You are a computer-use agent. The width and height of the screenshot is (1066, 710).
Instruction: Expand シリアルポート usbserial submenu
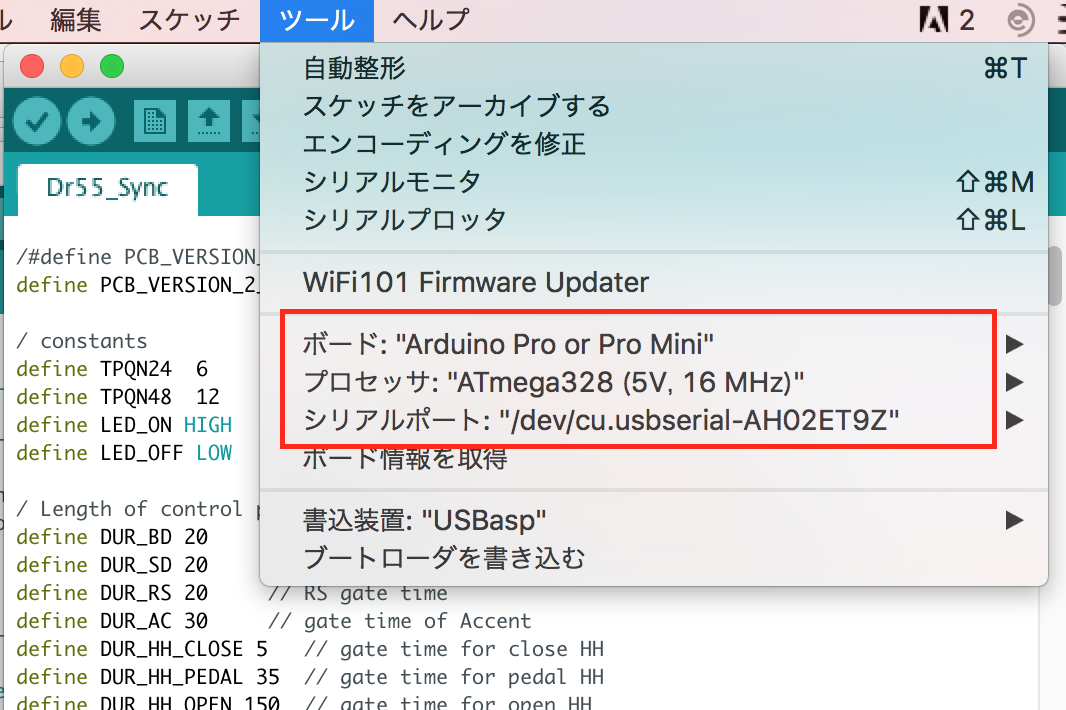[653, 420]
